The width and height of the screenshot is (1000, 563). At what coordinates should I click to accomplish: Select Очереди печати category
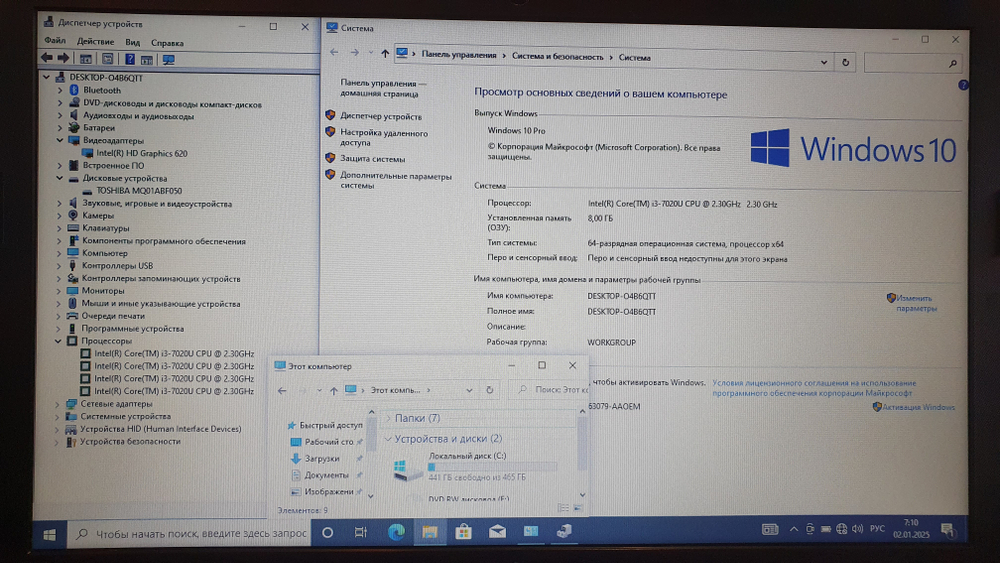coord(113,316)
